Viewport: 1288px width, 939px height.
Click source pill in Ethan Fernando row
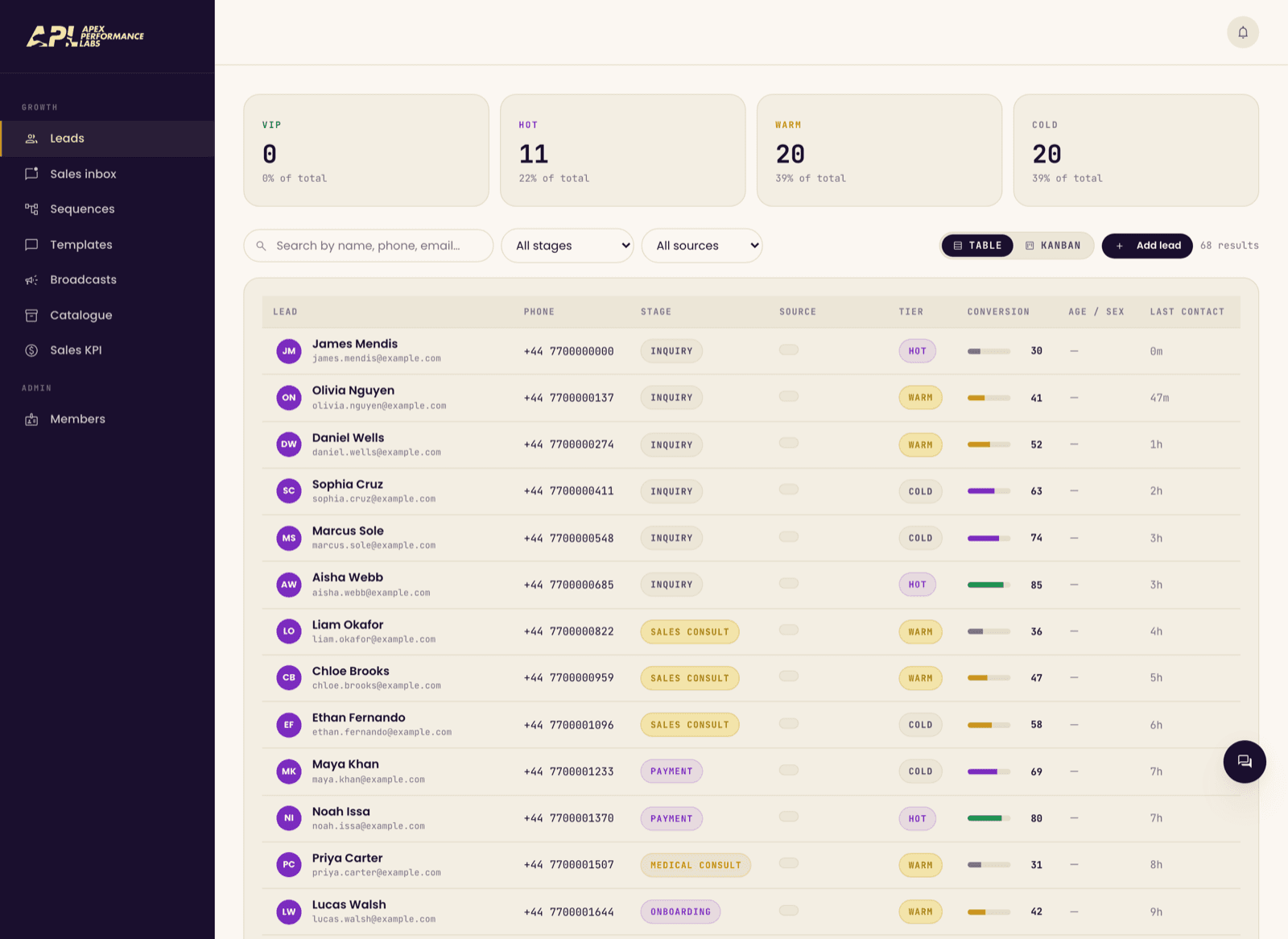click(789, 723)
